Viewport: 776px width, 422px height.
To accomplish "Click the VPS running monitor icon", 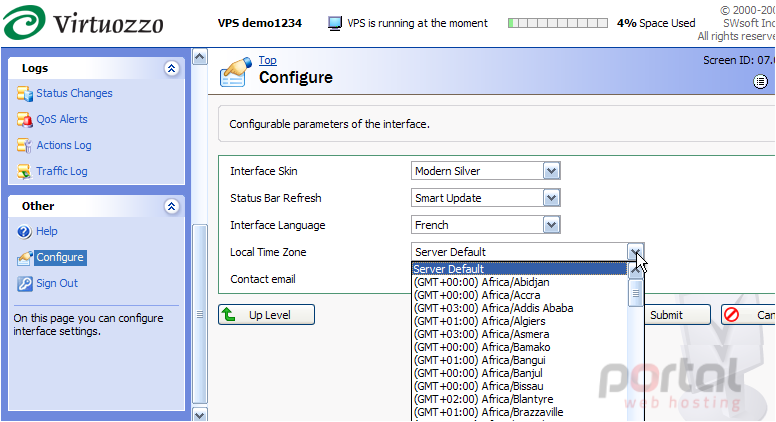I will (x=335, y=23).
